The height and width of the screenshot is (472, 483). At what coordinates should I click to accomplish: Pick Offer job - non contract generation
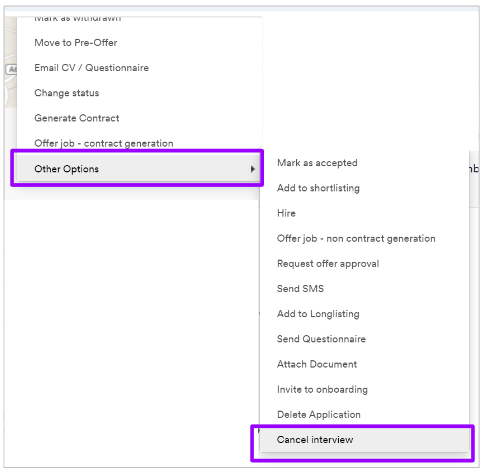point(356,238)
